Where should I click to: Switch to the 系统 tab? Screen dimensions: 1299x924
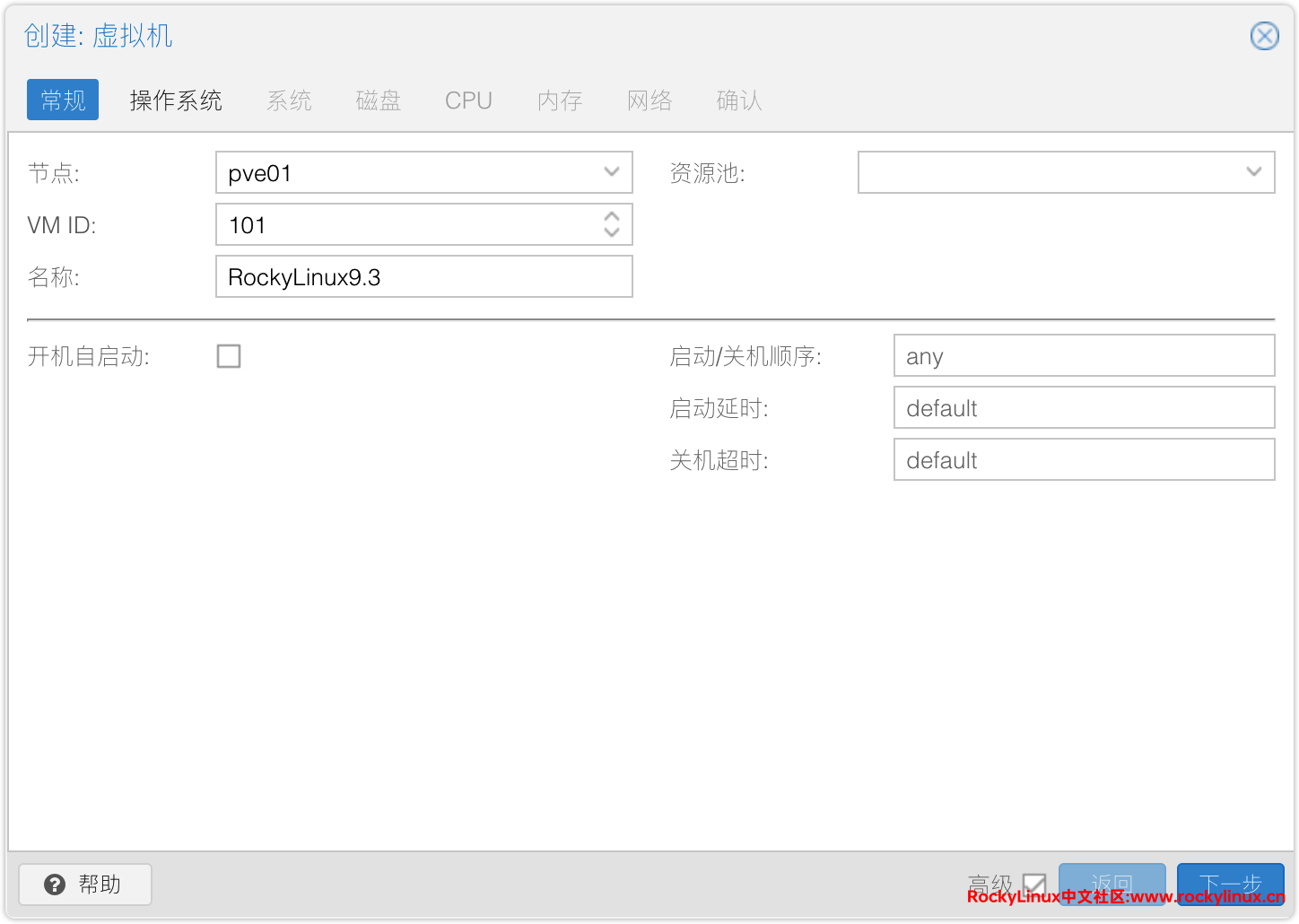289,100
